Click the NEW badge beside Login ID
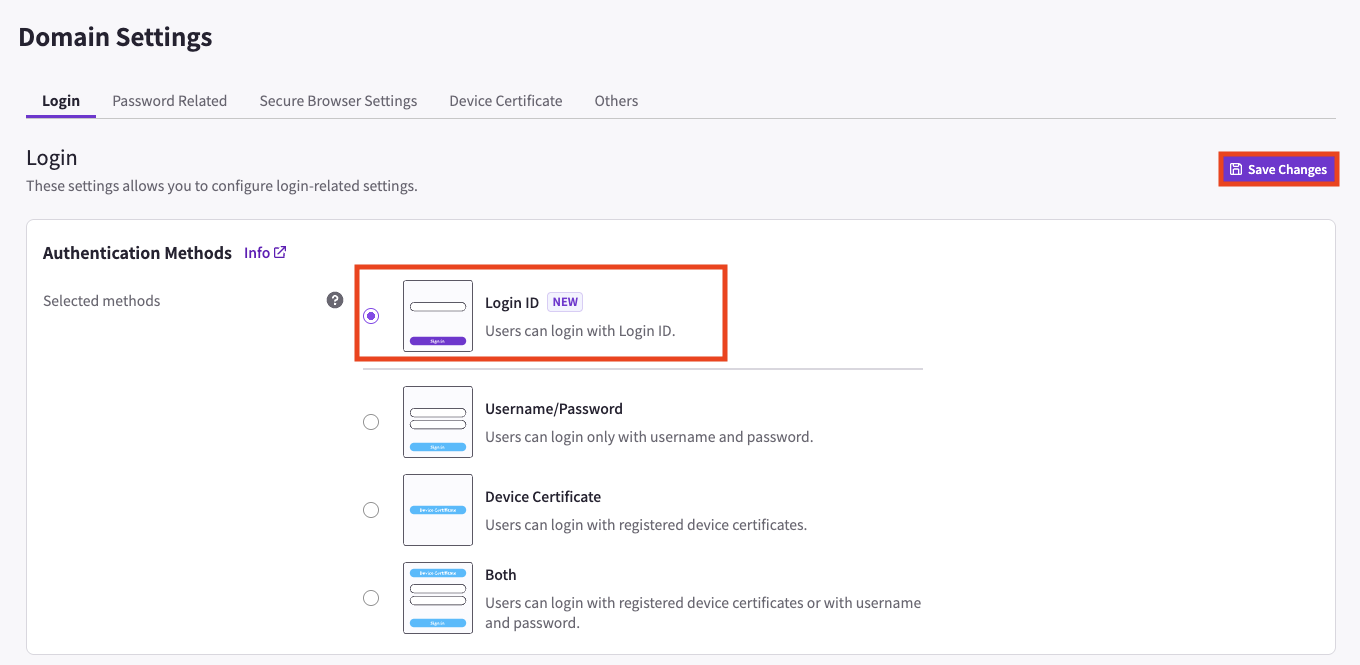This screenshot has width=1360, height=665. pos(565,302)
